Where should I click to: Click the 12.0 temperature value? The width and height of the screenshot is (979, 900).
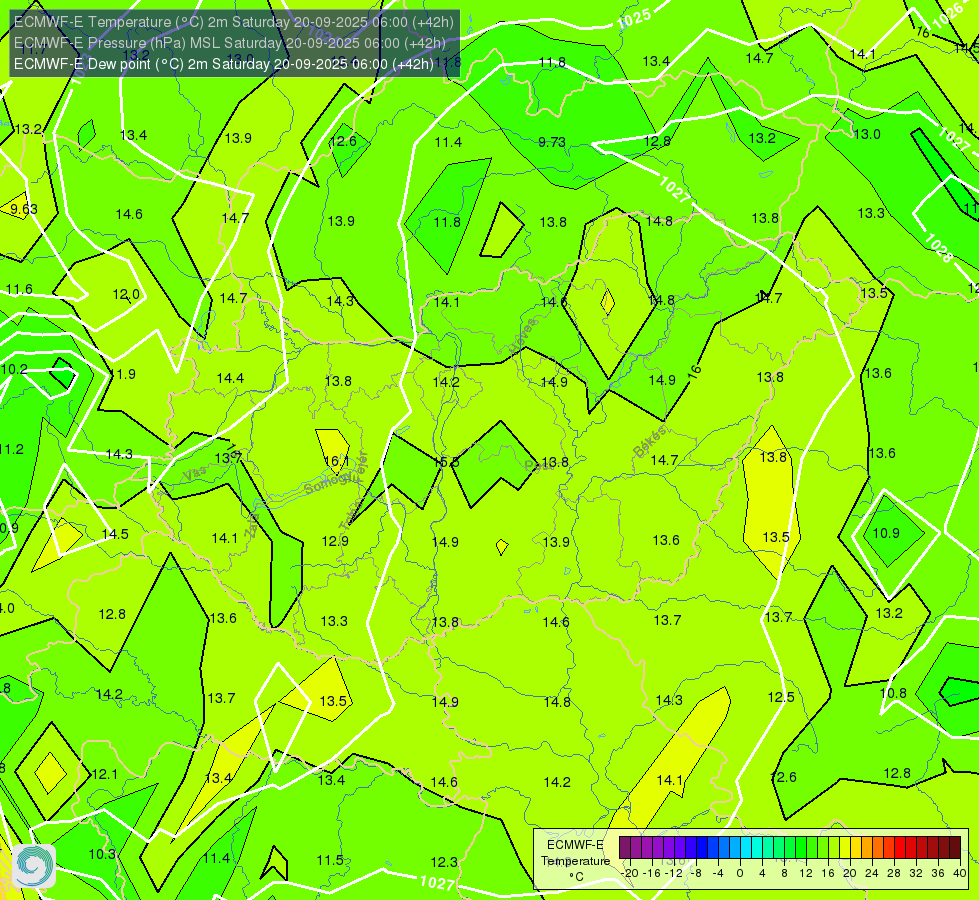(x=126, y=294)
